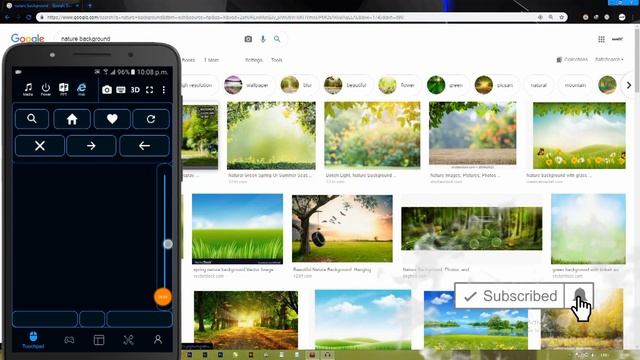Select the flower filter chip
Screen dimensions: 640x360
pos(398,85)
